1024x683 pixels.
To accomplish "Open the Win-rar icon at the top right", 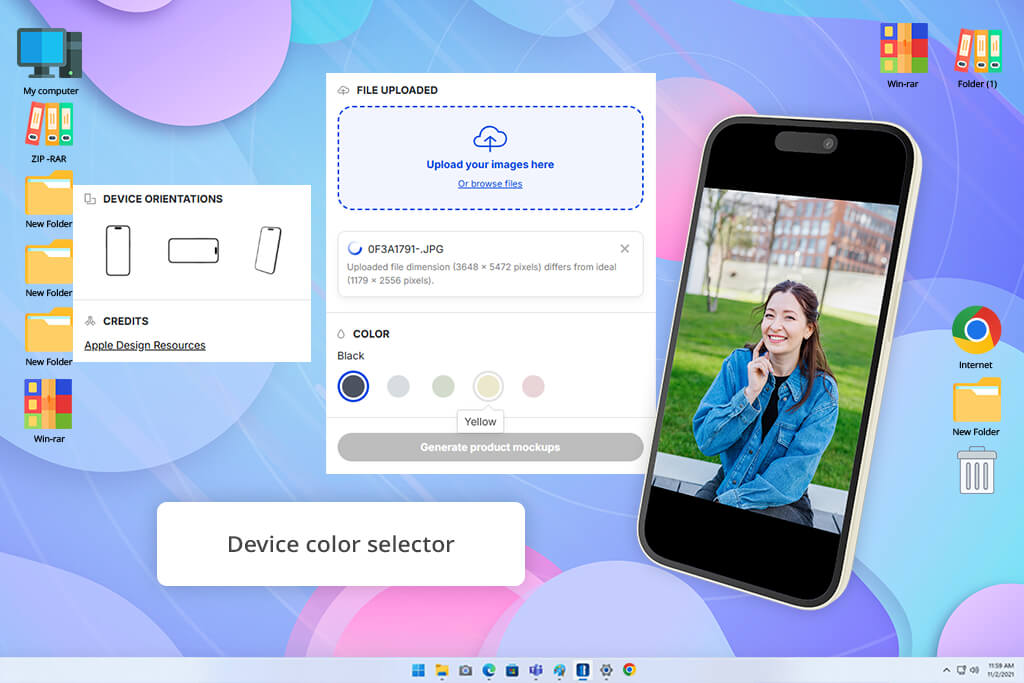I will click(903, 56).
